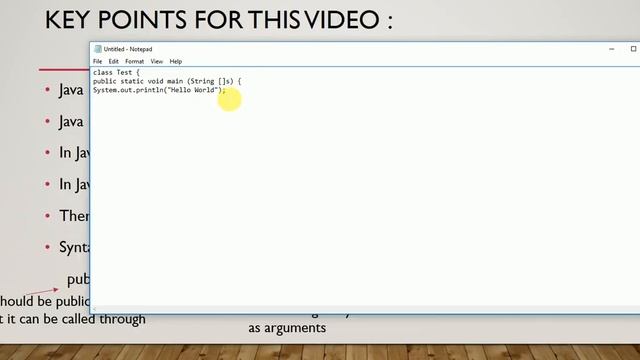Minimize the Notepad window
The image size is (640, 360).
(611, 49)
